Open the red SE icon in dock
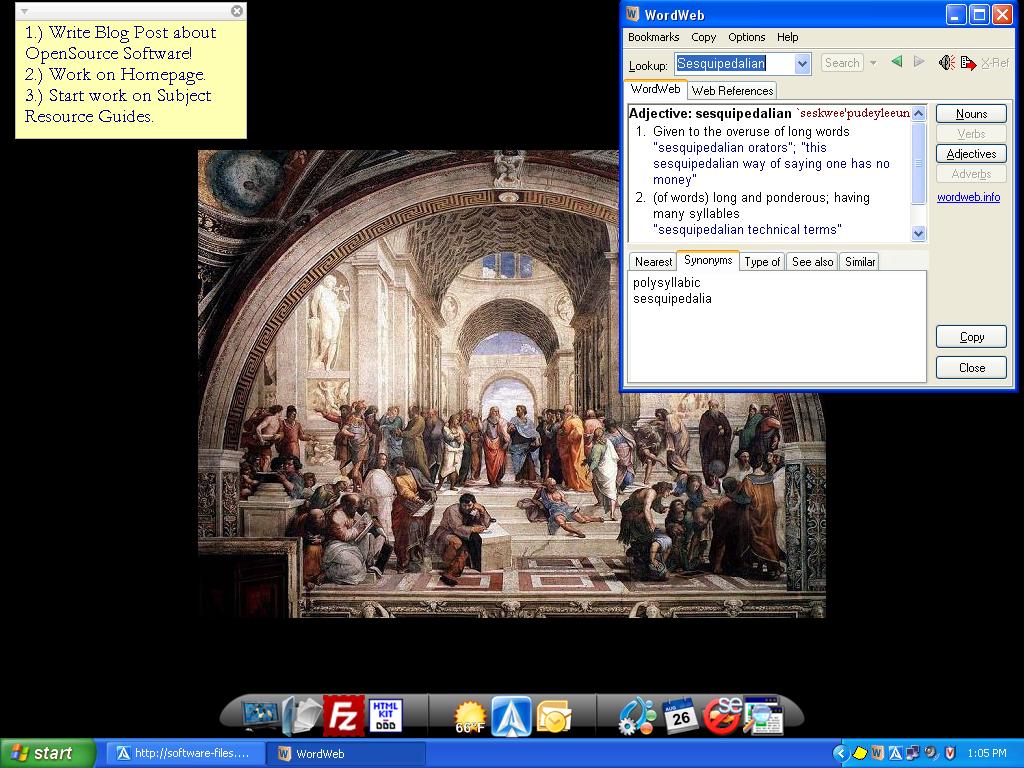Image resolution: width=1024 pixels, height=768 pixels. [x=722, y=715]
